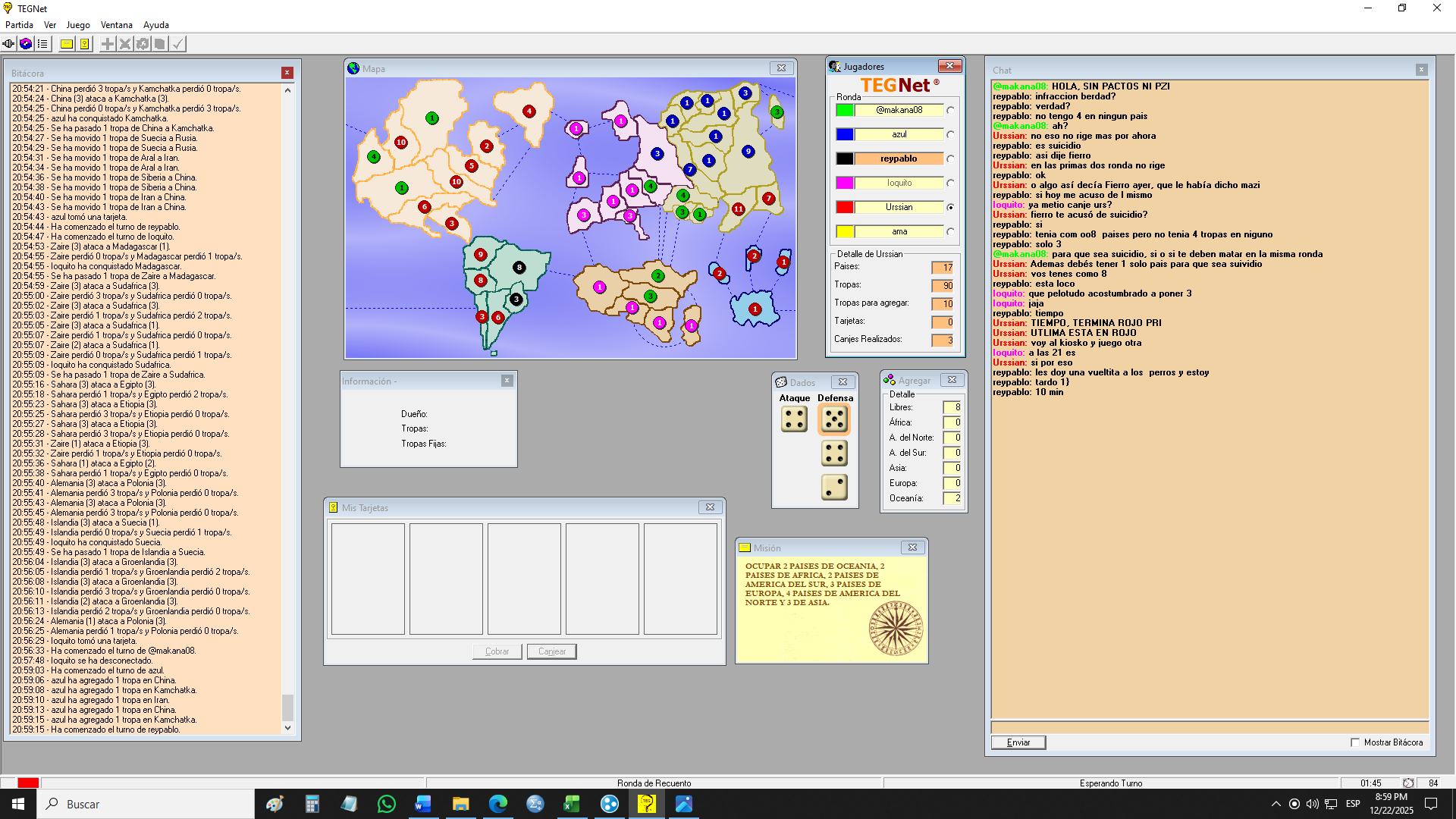Open the Ventana menu
This screenshot has width=1456, height=819.
[x=116, y=25]
